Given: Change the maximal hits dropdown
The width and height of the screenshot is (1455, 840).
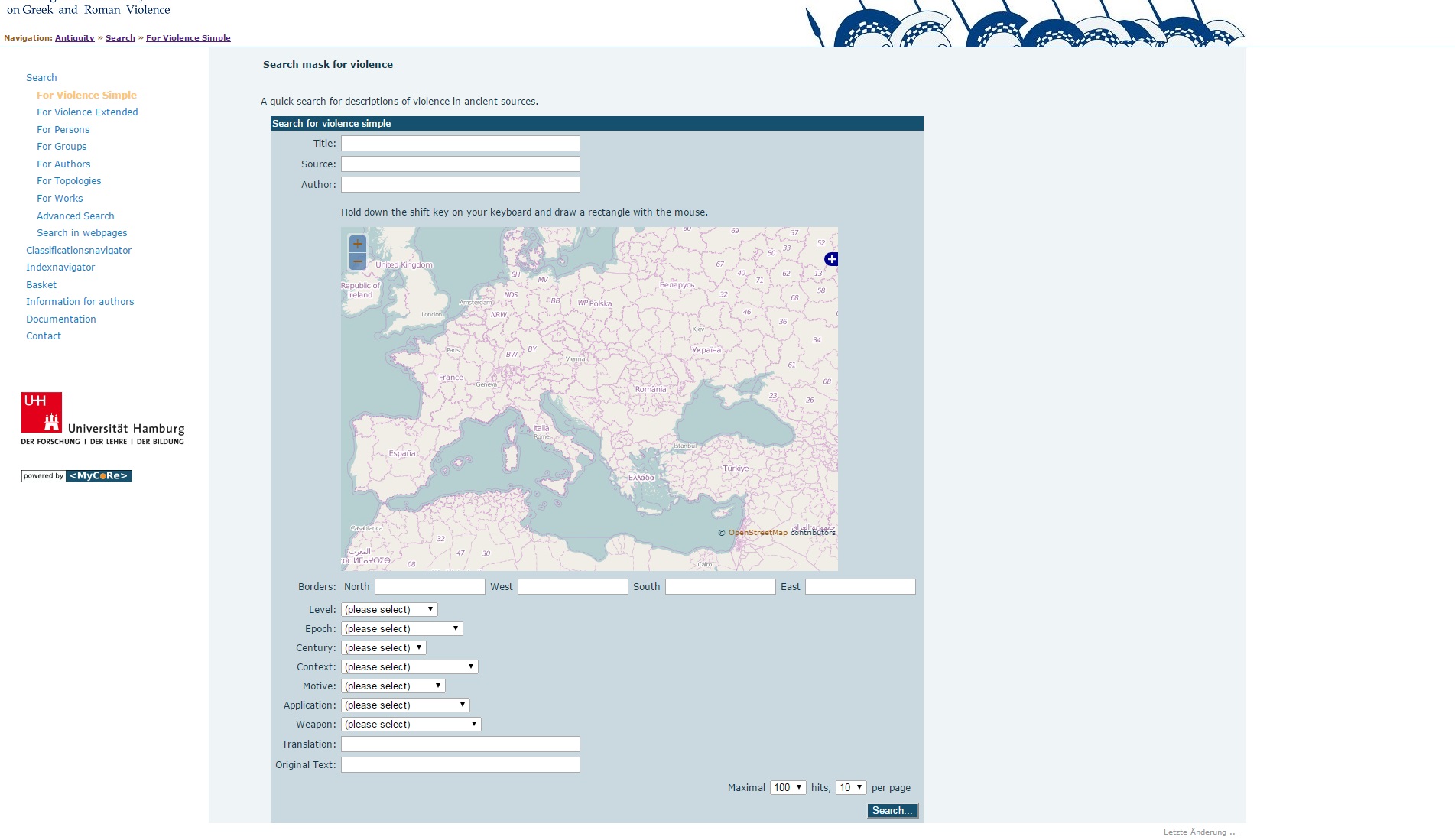Looking at the screenshot, I should (x=788, y=788).
